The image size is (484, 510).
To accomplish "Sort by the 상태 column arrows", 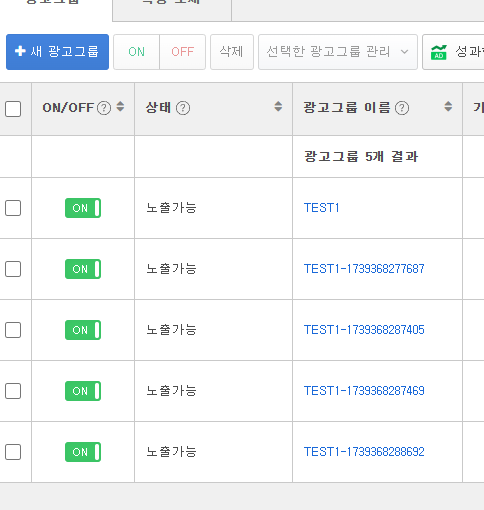I will pyautogui.click(x=278, y=107).
